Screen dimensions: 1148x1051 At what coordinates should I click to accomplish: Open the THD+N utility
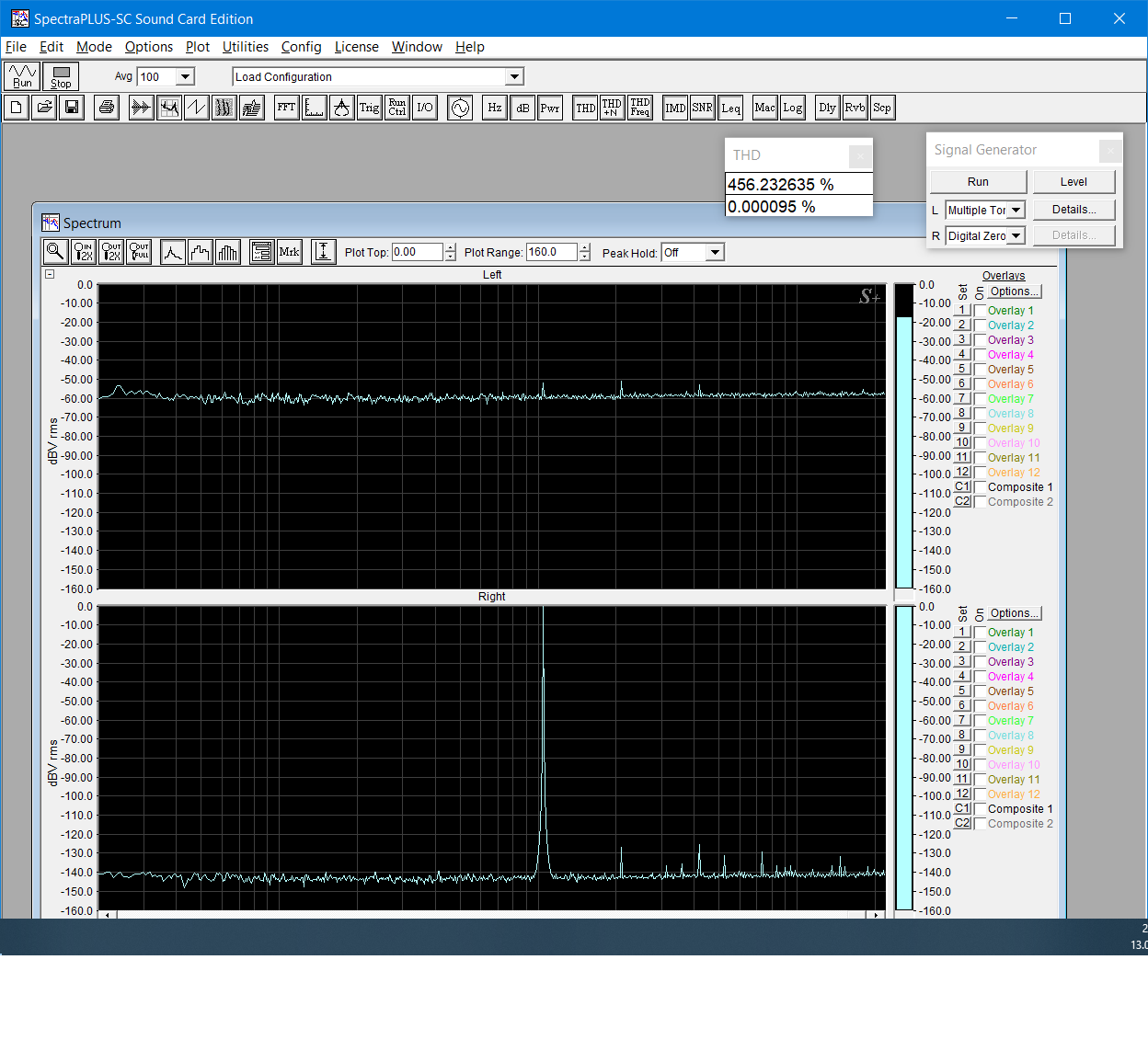tap(612, 108)
